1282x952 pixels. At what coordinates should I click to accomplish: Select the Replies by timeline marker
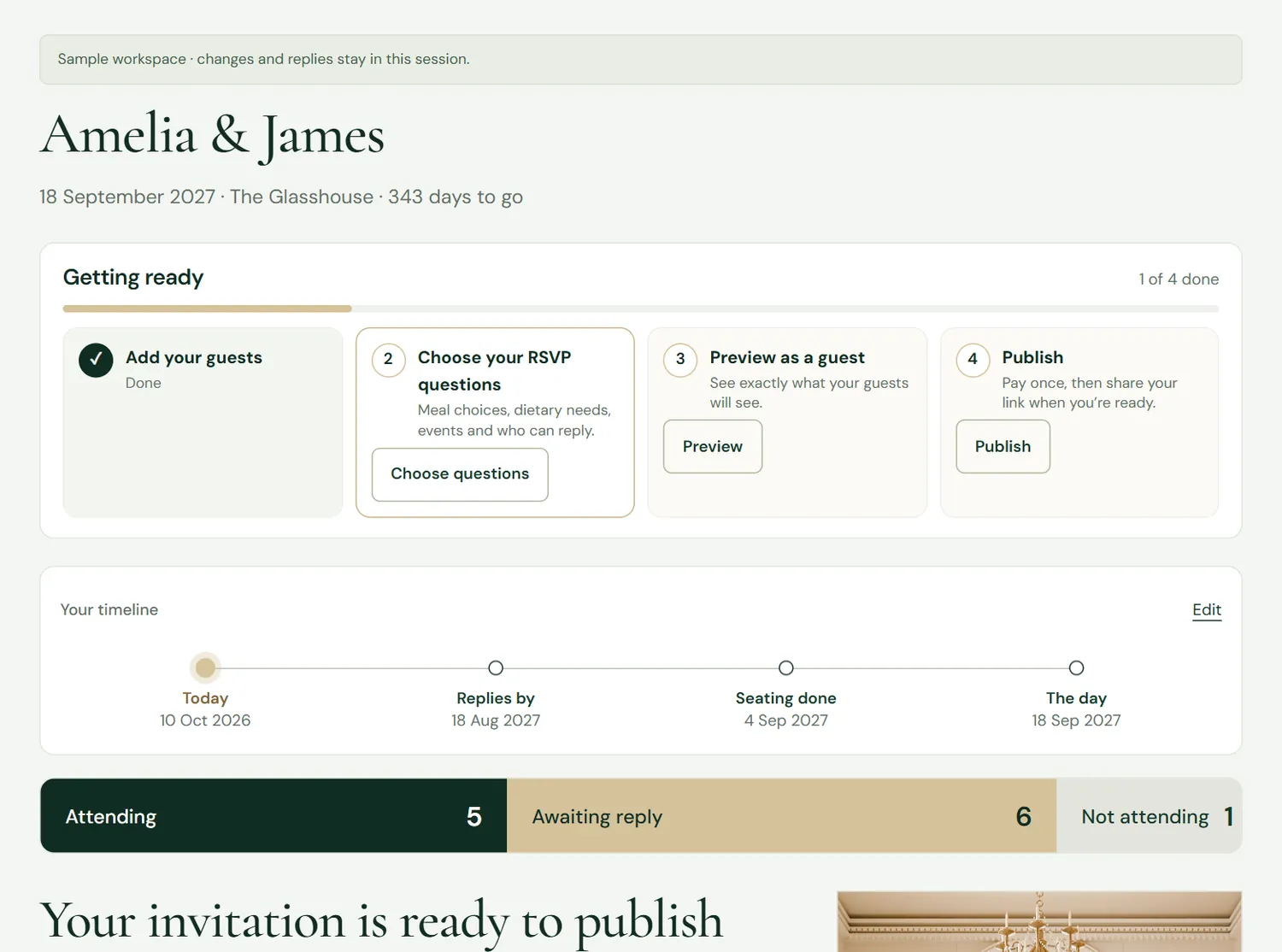click(x=496, y=667)
